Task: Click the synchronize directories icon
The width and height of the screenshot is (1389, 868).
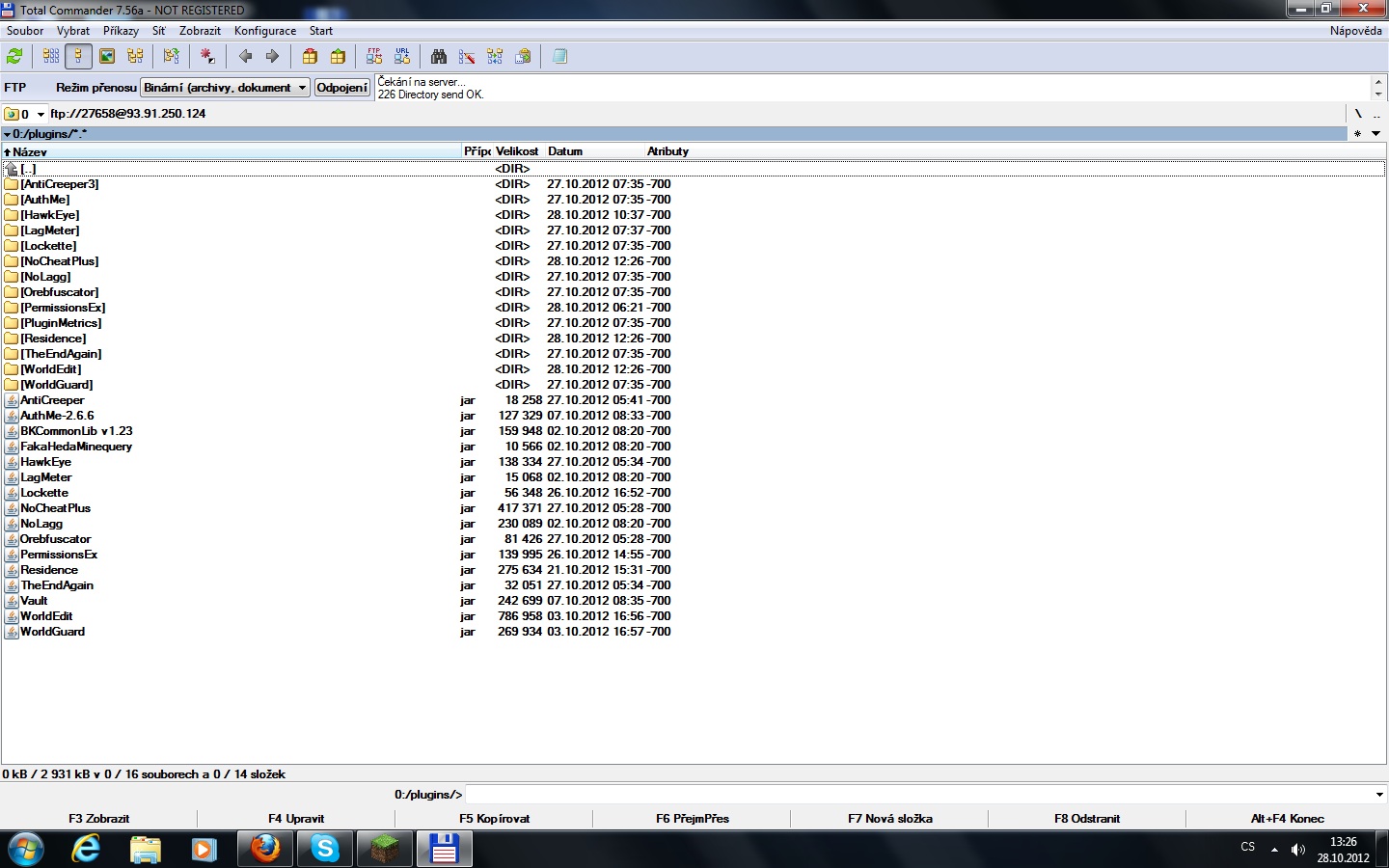Action: tap(495, 57)
